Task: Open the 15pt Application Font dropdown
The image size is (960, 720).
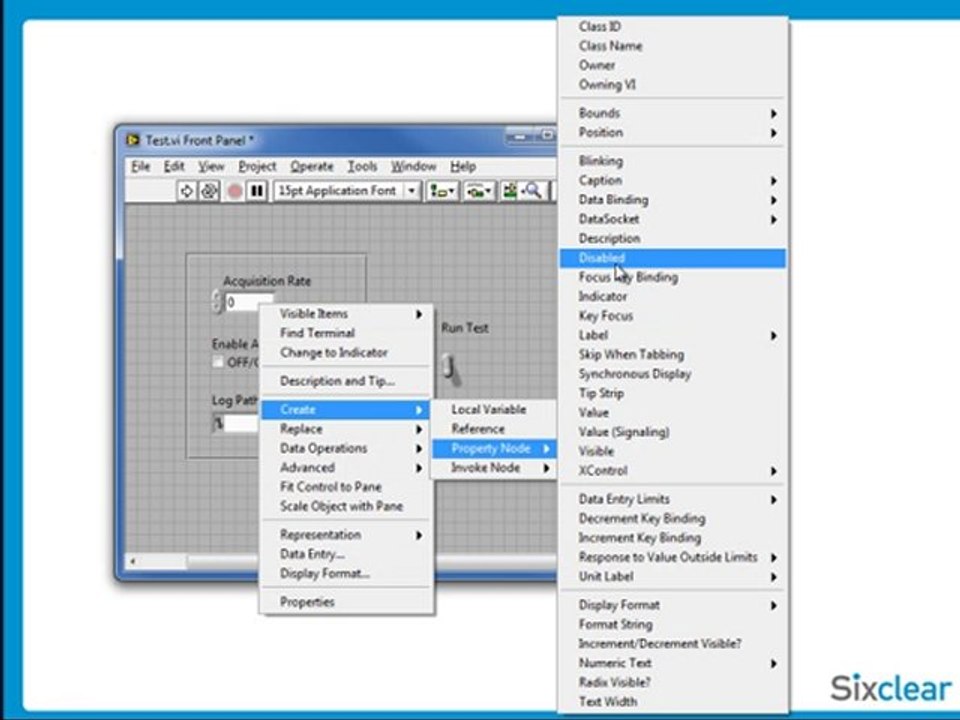Action: coord(347,191)
